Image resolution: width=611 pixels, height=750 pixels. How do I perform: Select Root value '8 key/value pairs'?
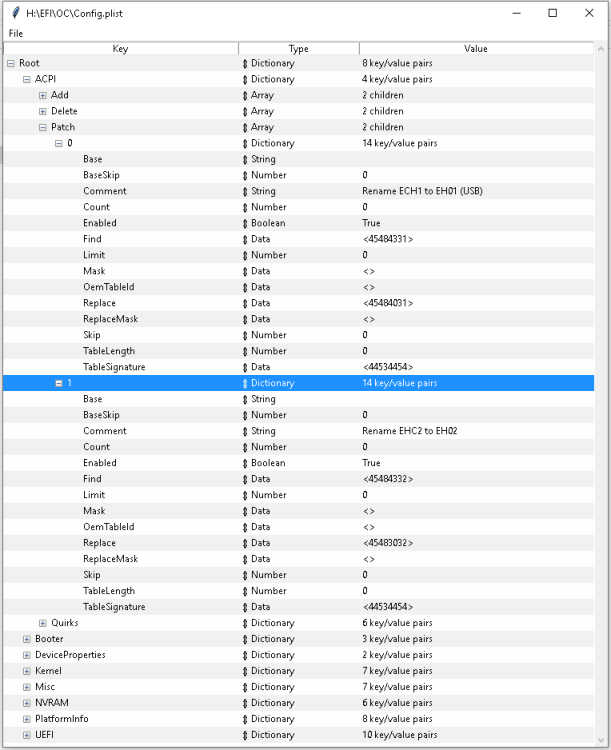pyautogui.click(x=397, y=63)
